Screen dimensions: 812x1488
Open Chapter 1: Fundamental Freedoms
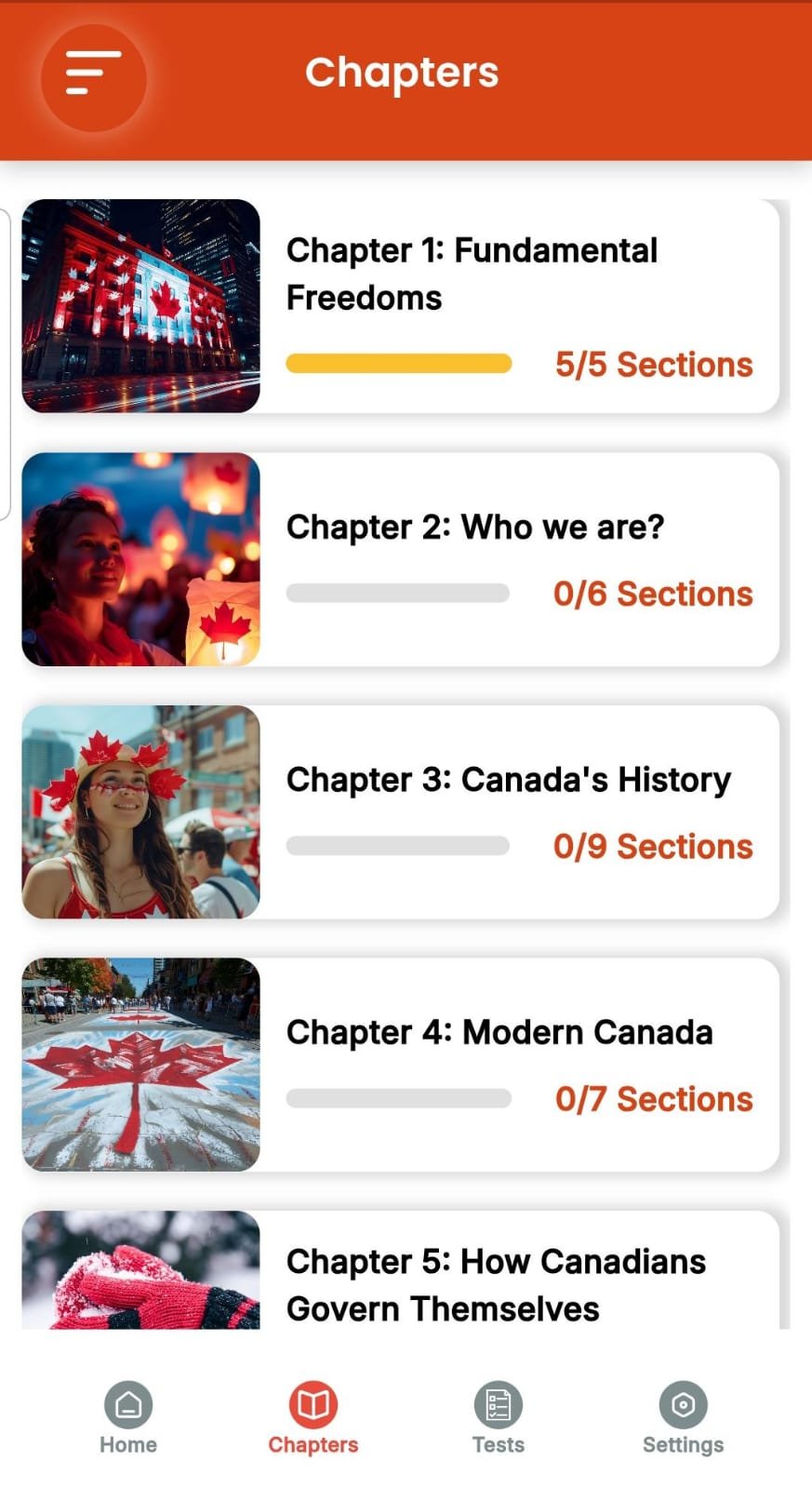point(472,274)
